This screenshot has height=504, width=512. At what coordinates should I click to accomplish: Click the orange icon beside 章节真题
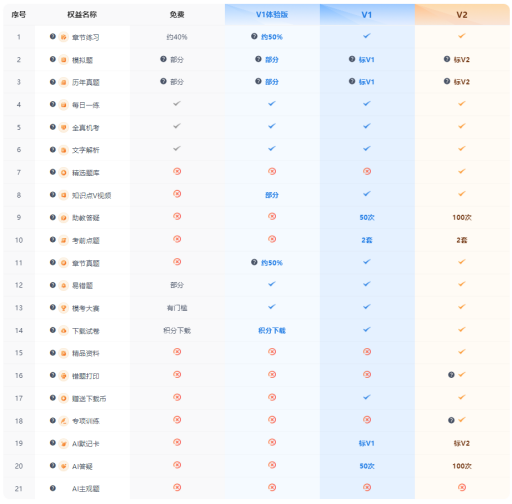coord(63,263)
